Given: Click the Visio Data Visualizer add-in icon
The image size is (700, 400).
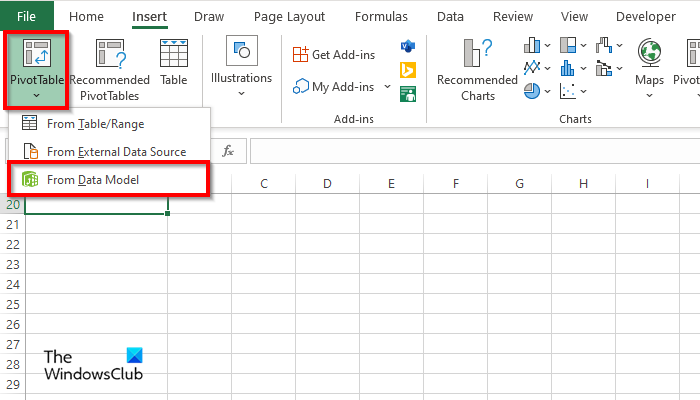Looking at the screenshot, I should tap(408, 47).
